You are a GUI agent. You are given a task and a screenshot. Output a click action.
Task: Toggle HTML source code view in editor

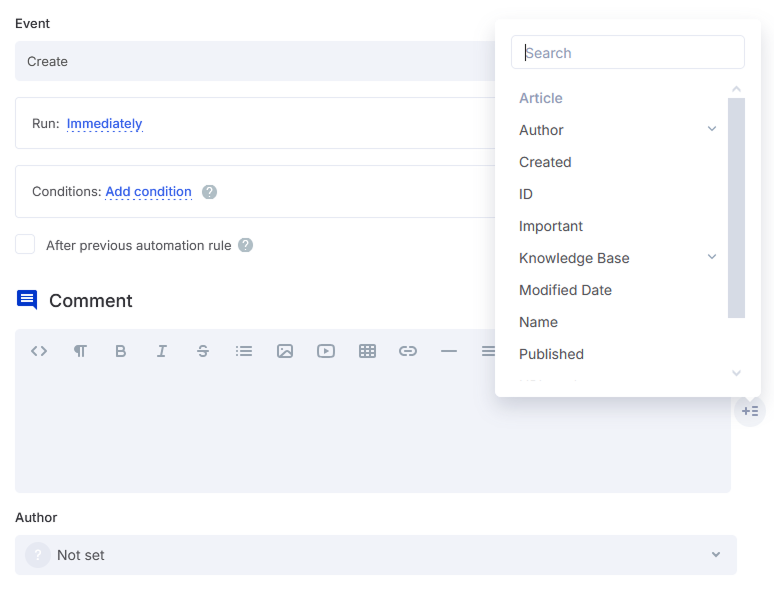pos(39,351)
